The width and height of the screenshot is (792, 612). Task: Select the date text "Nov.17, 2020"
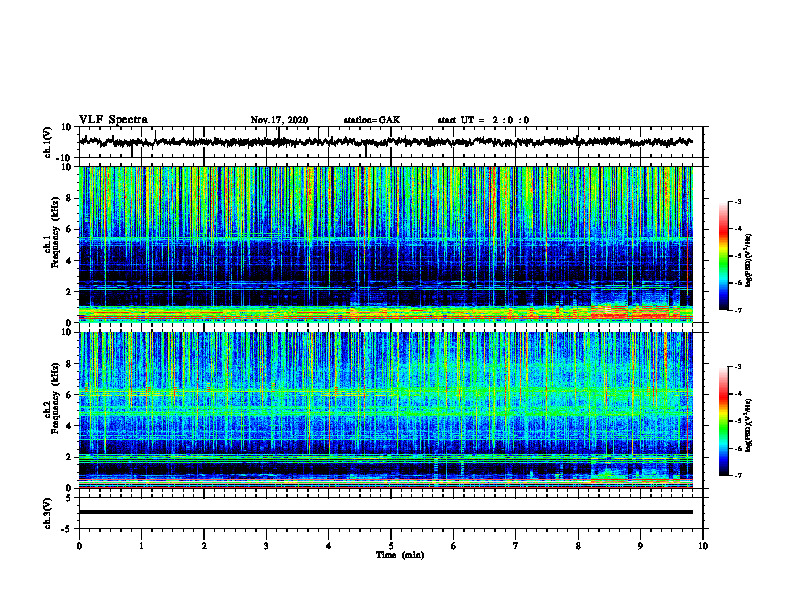tap(279, 120)
